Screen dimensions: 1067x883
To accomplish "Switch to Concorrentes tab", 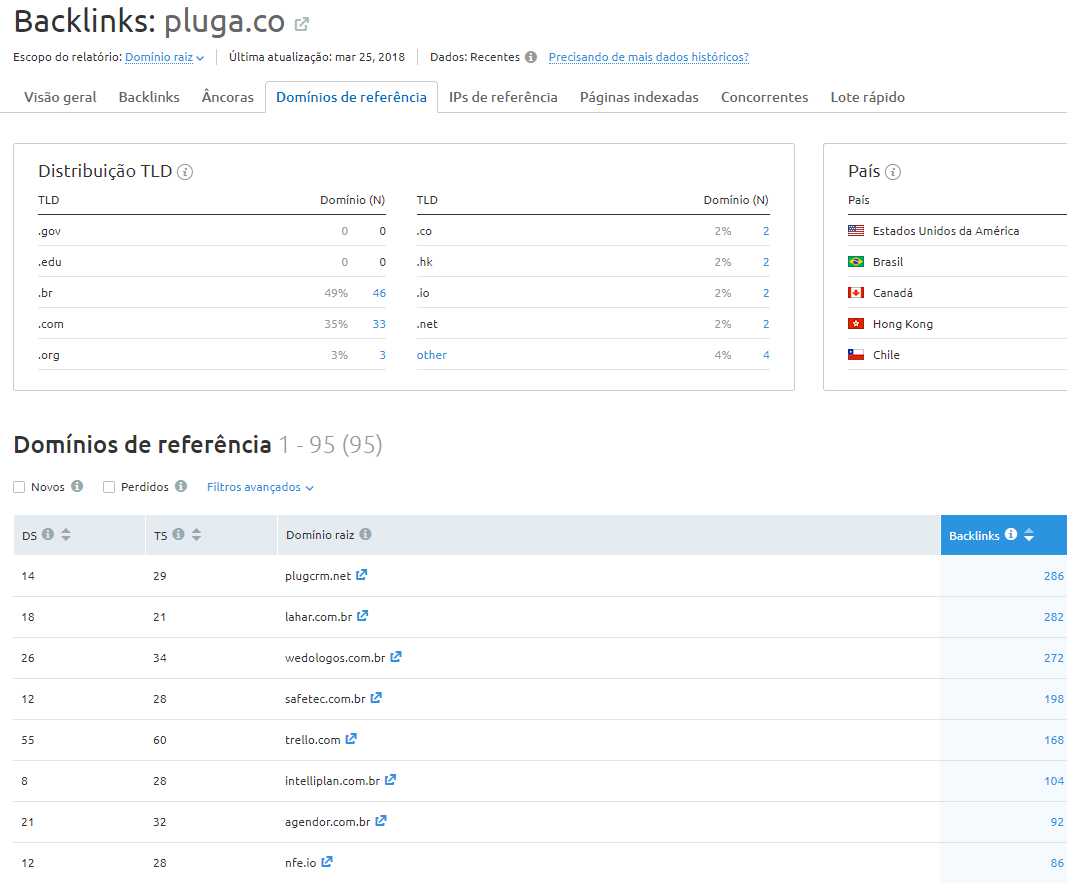I will point(765,97).
